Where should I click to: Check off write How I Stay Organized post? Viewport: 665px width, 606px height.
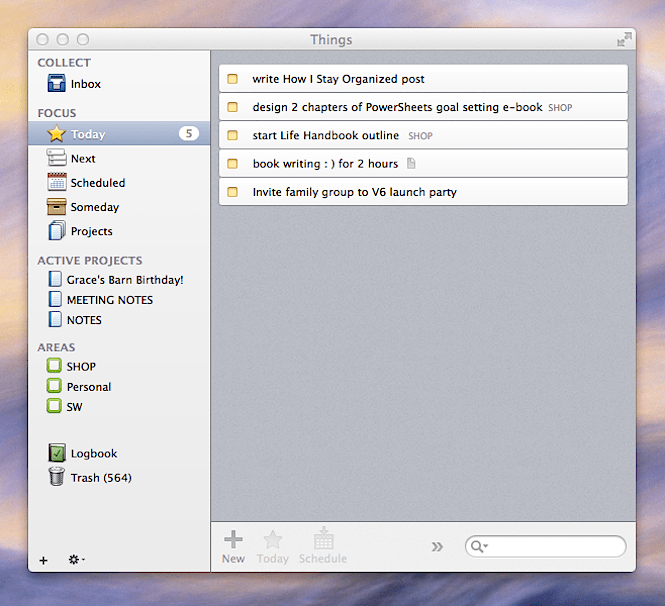pyautogui.click(x=232, y=79)
